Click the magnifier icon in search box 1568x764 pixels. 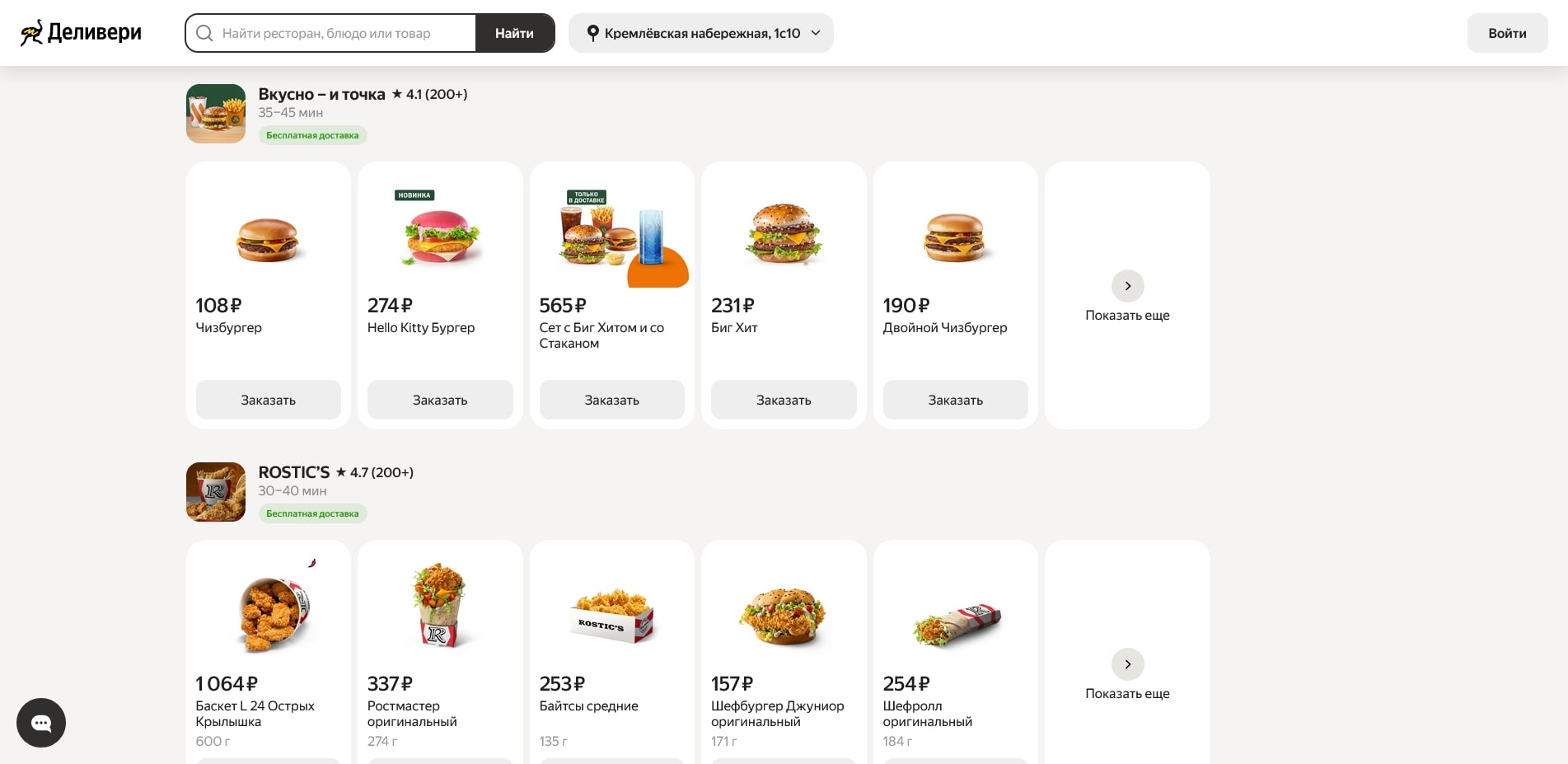(x=204, y=33)
